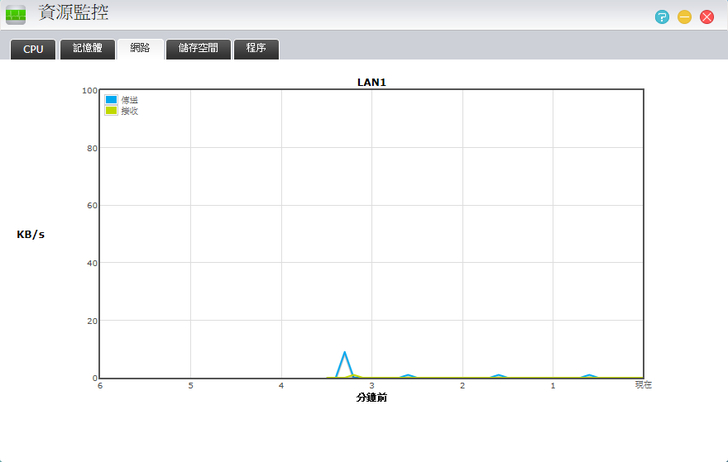Open the CPU tab
This screenshot has width=728, height=462.
[x=33, y=49]
